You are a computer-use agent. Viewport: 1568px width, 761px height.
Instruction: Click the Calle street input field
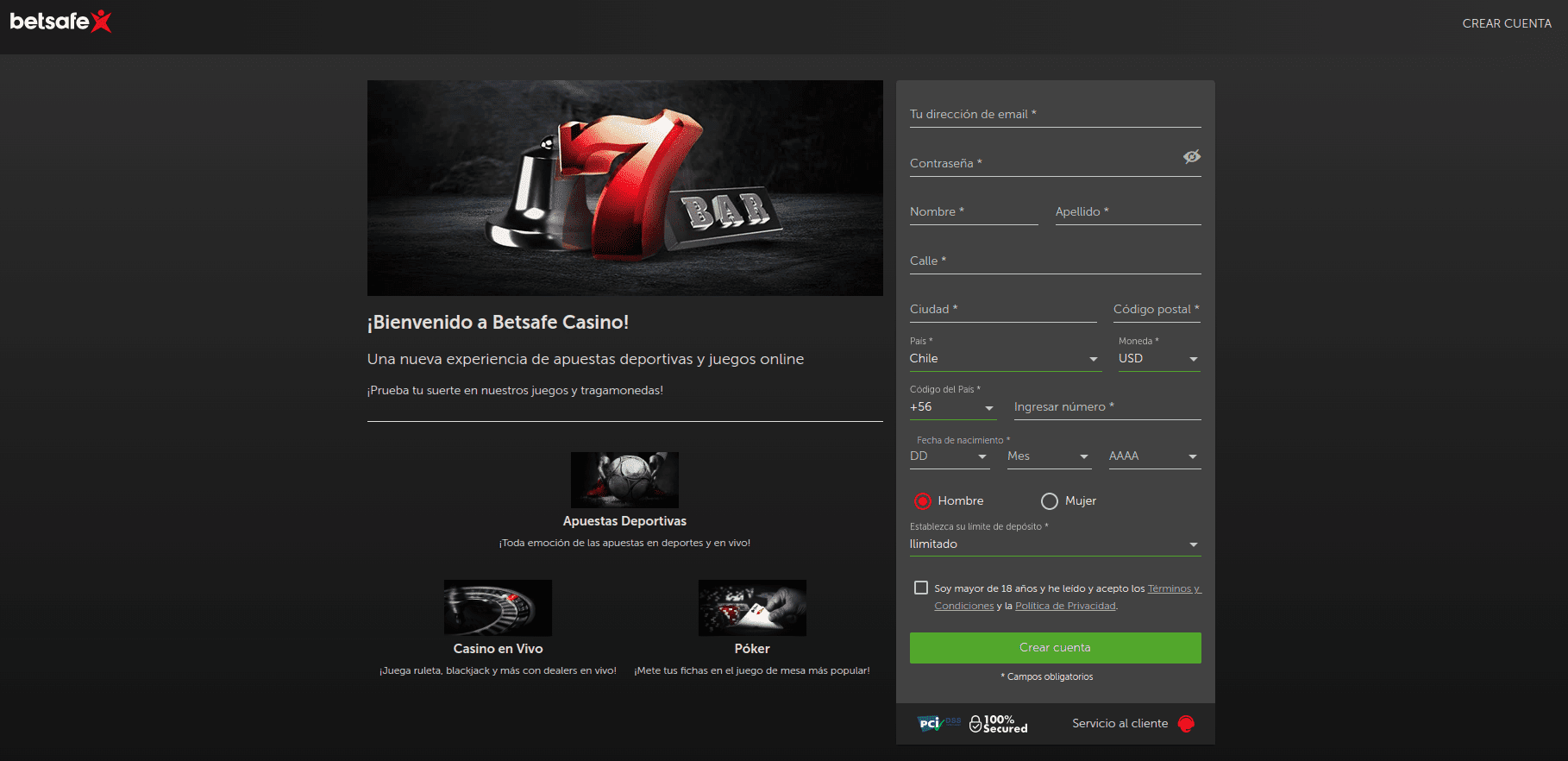point(1056,261)
